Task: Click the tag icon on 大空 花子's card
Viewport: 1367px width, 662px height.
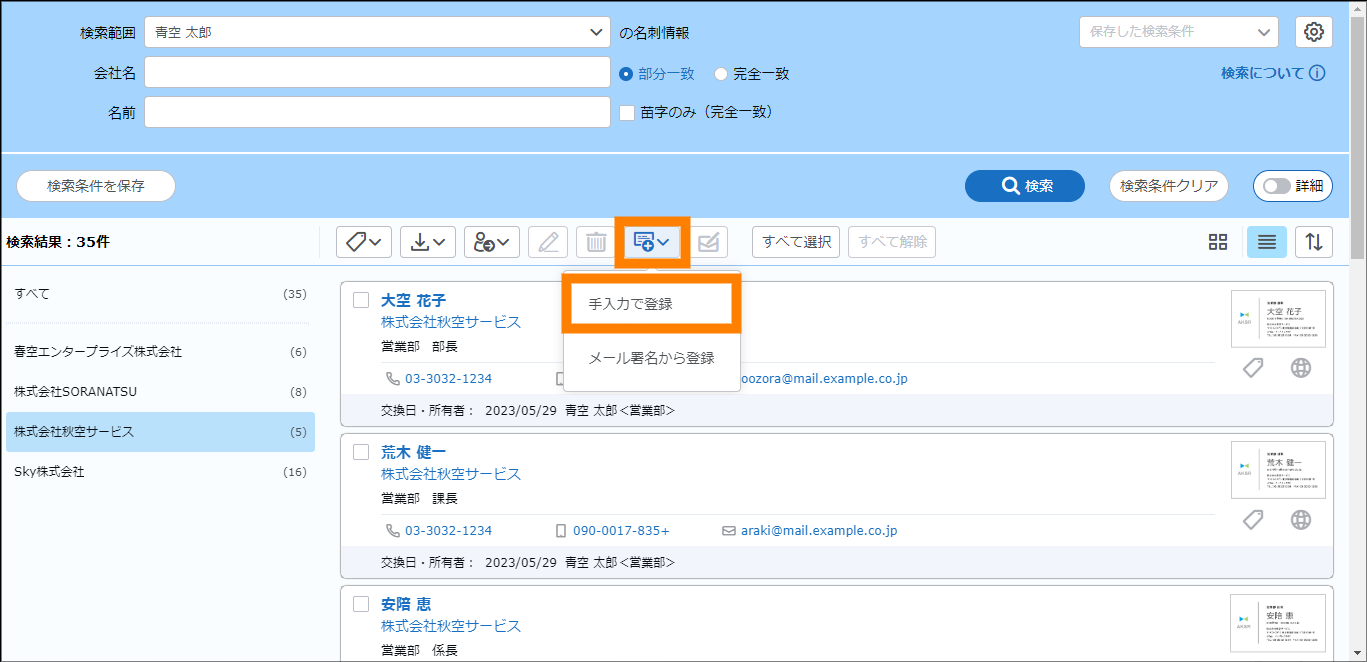Action: (1253, 368)
